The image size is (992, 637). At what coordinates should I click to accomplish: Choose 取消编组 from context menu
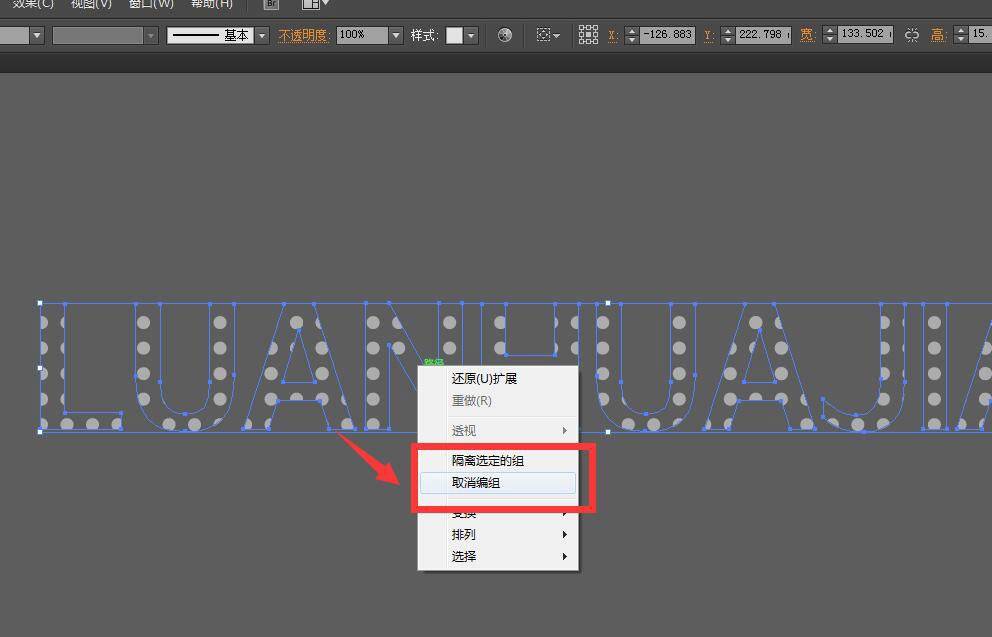[476, 483]
